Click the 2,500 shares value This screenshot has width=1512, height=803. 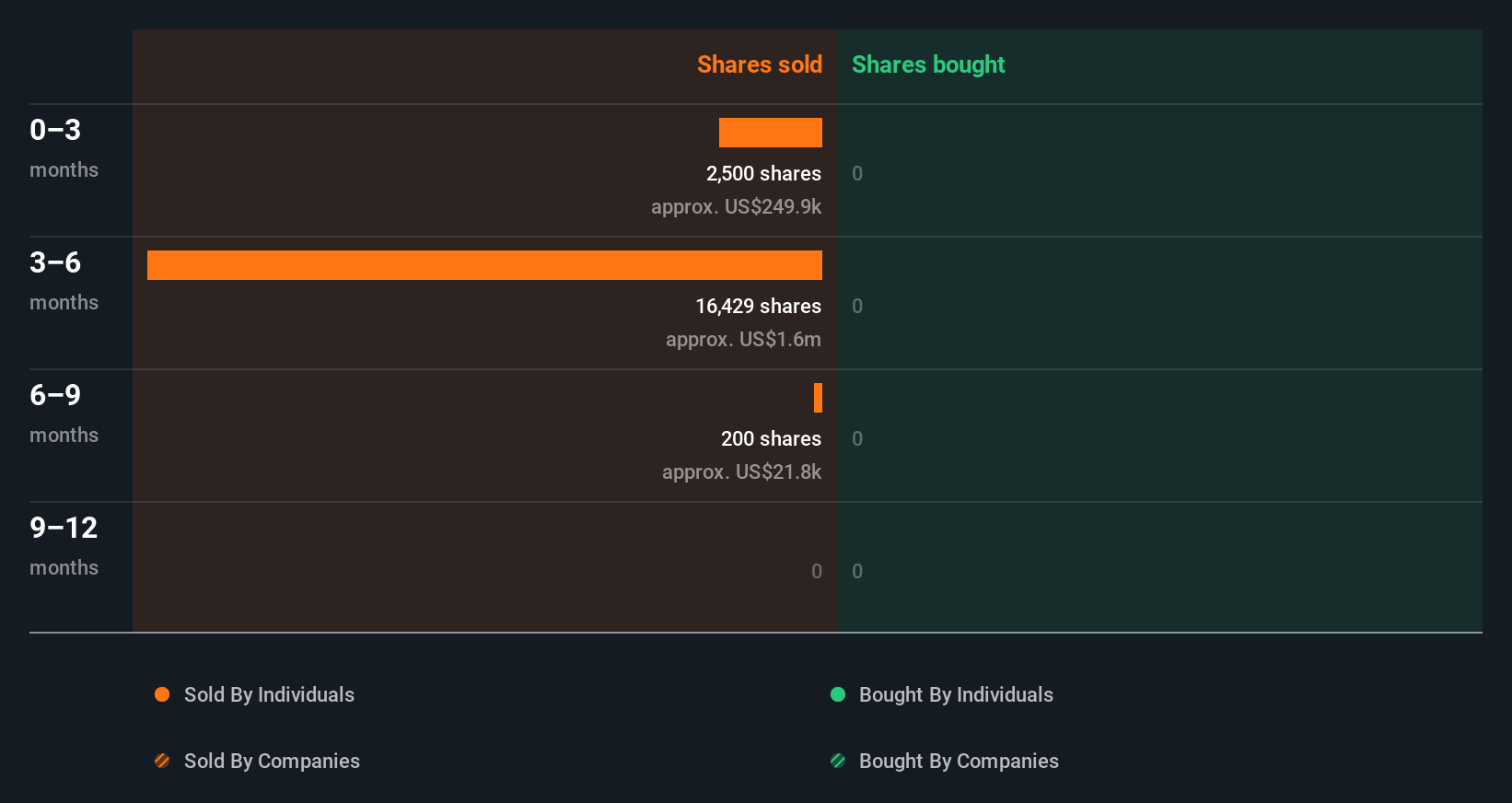pyautogui.click(x=763, y=173)
